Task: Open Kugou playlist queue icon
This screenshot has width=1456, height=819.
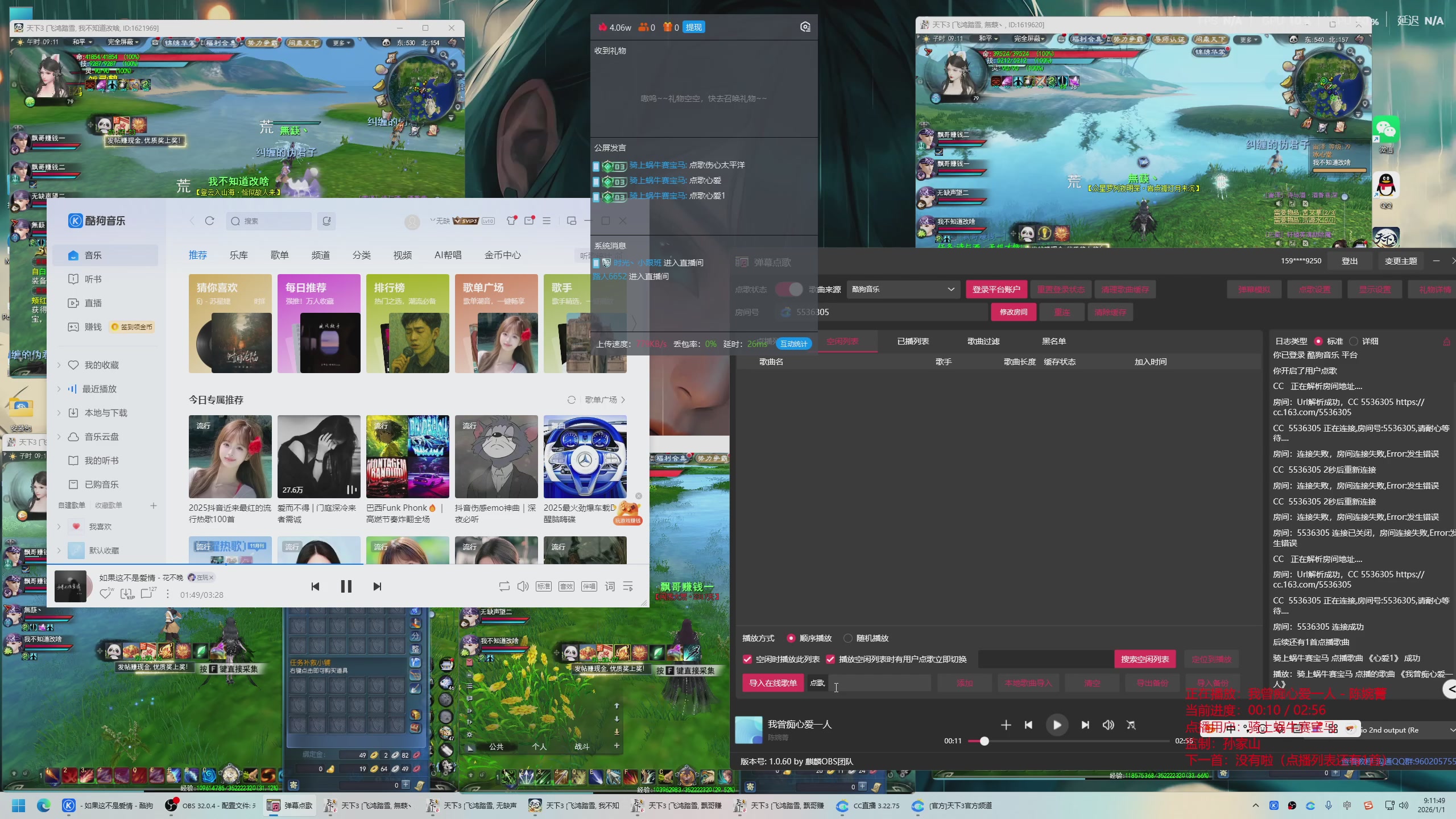Action: coord(628,586)
